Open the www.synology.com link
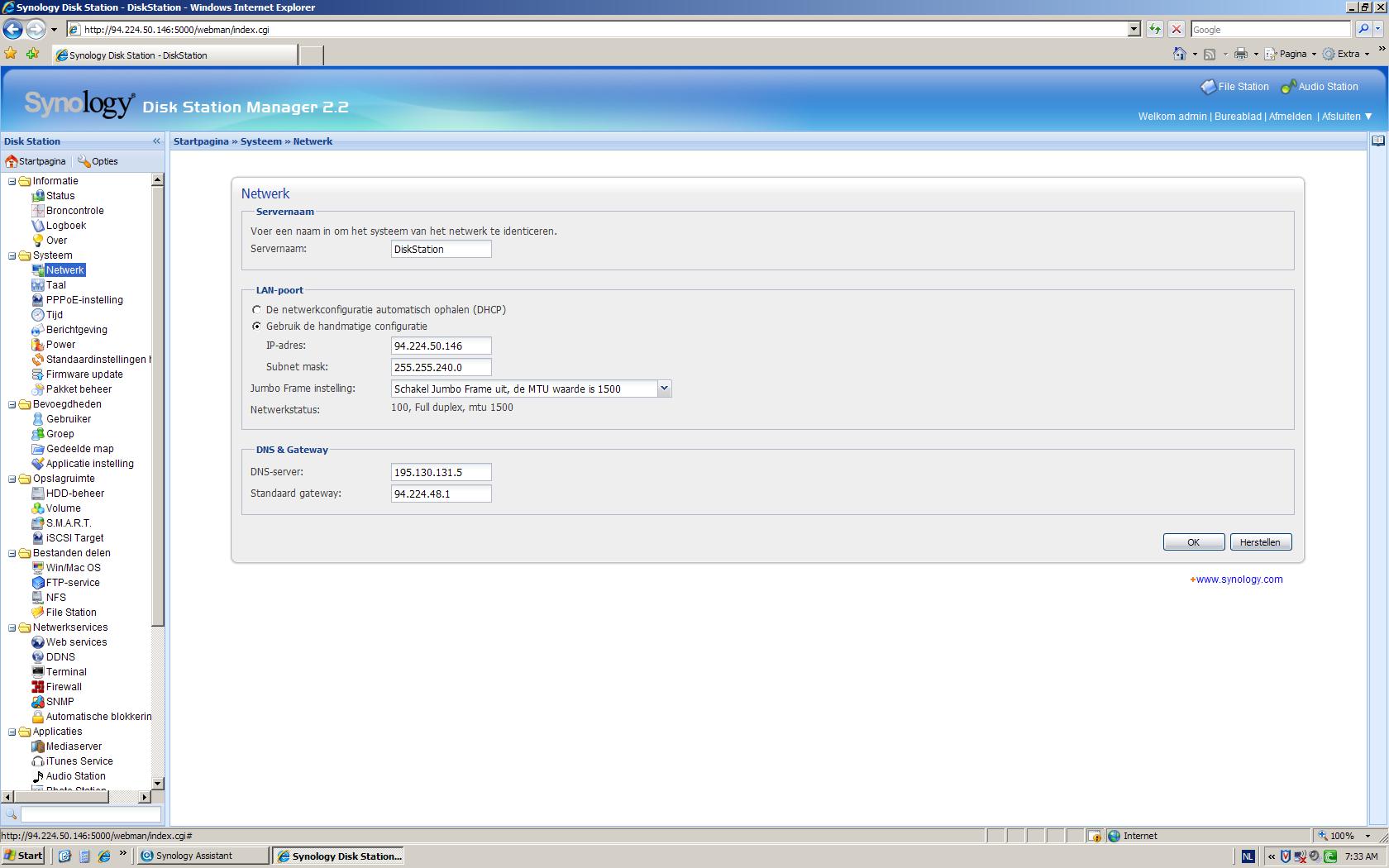This screenshot has height=868, width=1389. tap(1239, 579)
